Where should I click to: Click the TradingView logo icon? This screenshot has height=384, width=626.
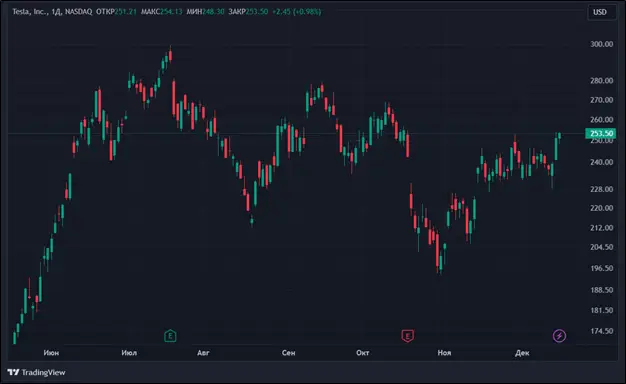[x=13, y=372]
